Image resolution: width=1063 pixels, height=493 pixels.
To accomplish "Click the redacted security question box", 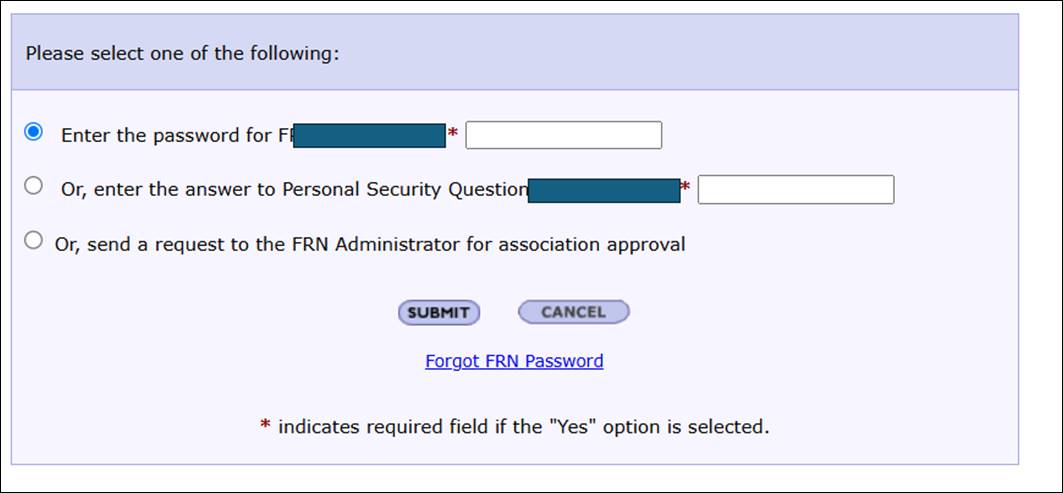I will (x=603, y=190).
